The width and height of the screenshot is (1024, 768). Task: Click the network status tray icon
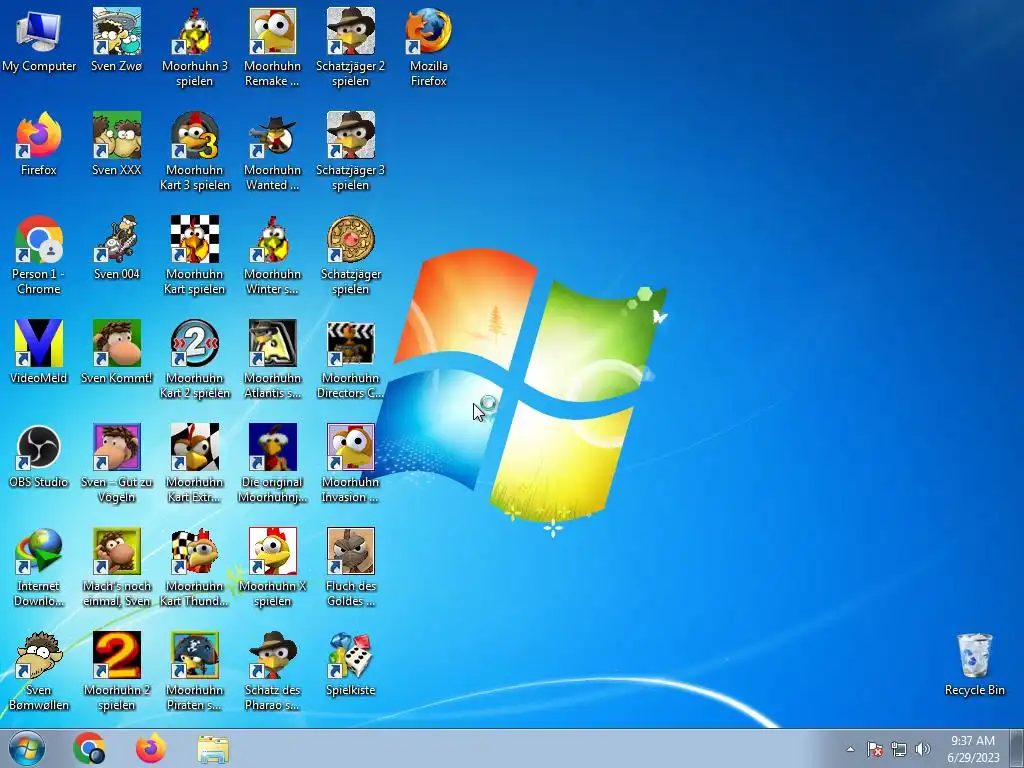tap(899, 749)
